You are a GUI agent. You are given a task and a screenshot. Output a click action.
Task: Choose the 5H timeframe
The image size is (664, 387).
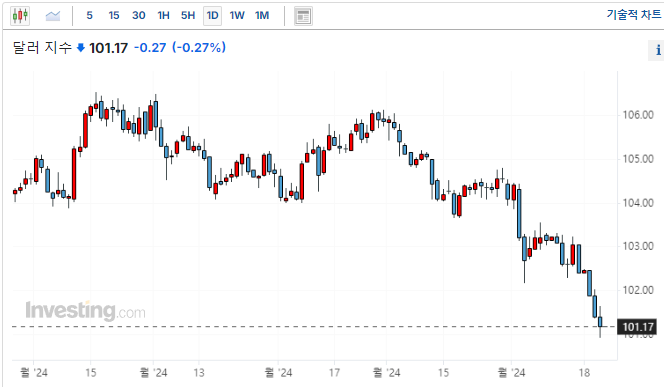pos(188,16)
